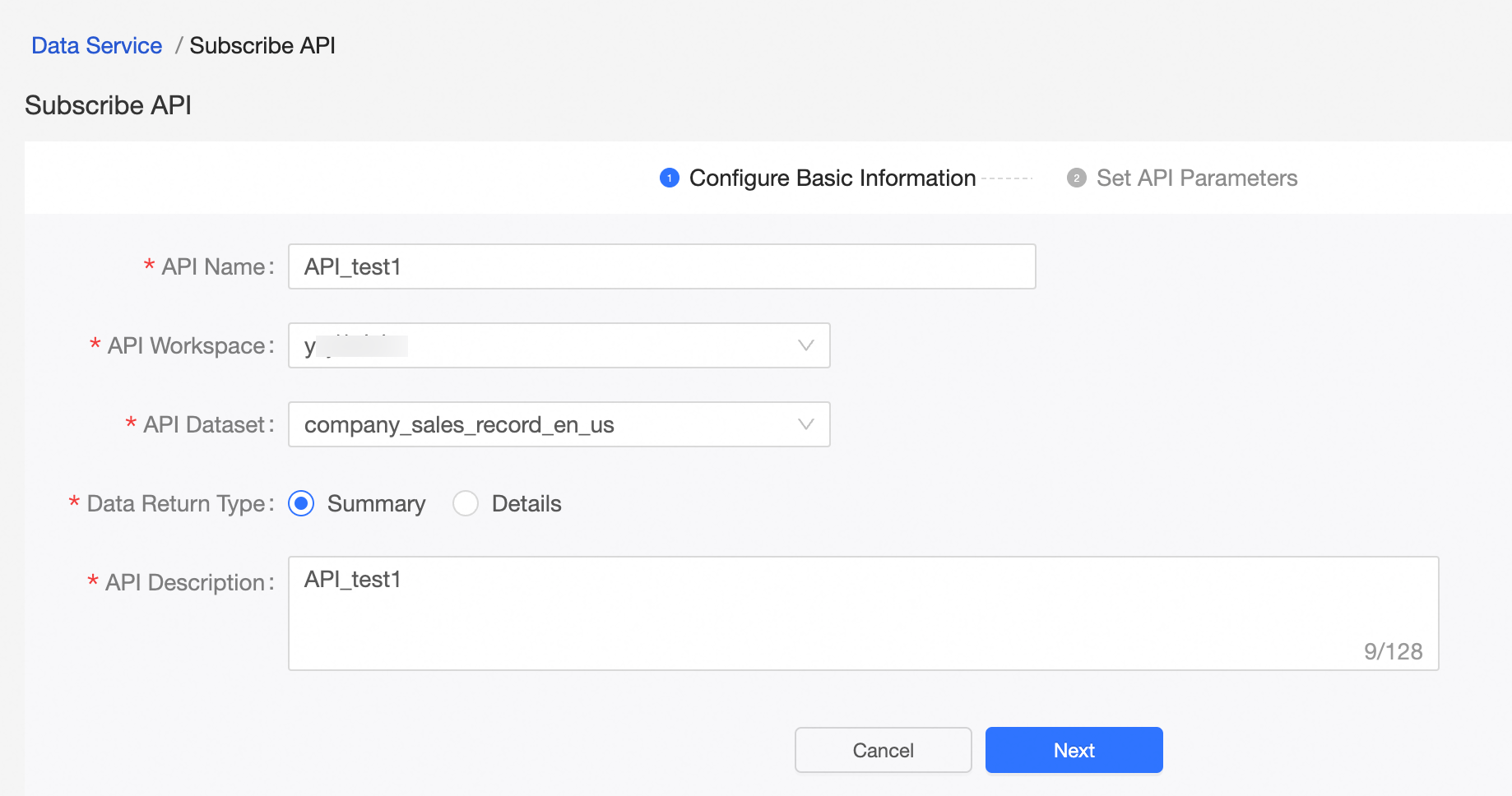Open the Data Service breadcrumb link
1512x796 pixels.
point(96,45)
